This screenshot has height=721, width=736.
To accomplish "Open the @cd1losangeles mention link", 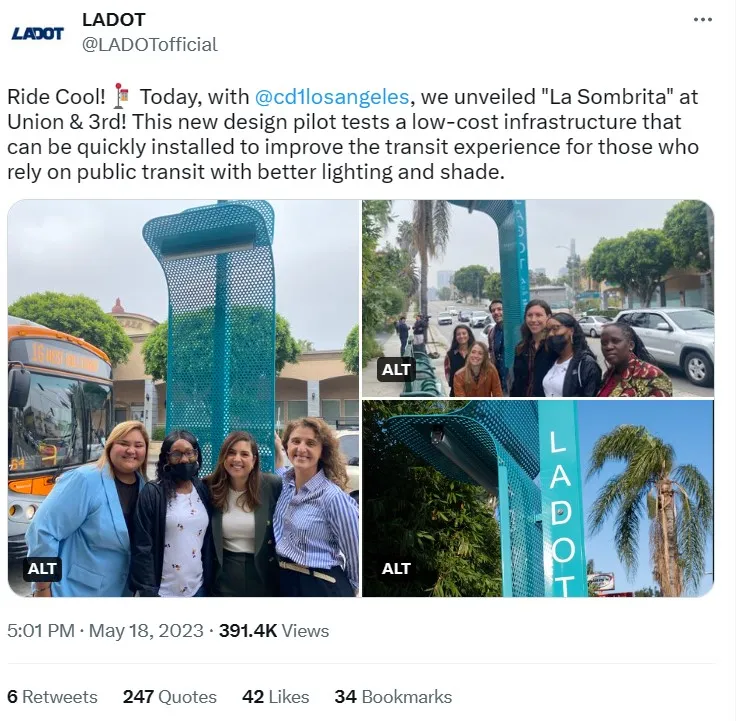I will coord(332,97).
